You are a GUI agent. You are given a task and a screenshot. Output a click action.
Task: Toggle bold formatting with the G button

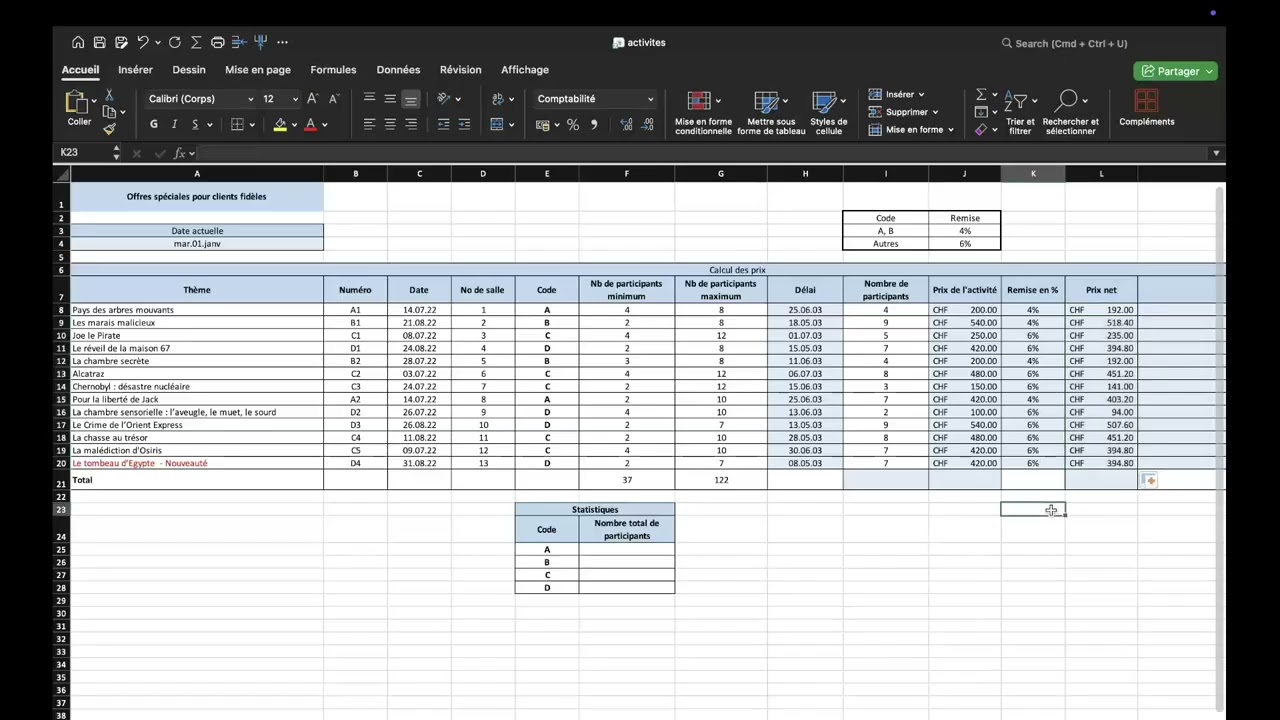[153, 124]
